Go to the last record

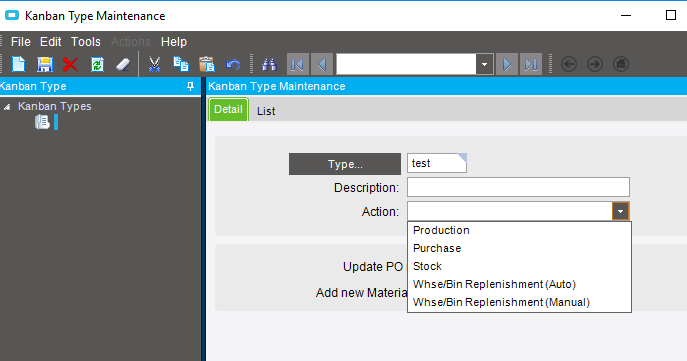(531, 65)
